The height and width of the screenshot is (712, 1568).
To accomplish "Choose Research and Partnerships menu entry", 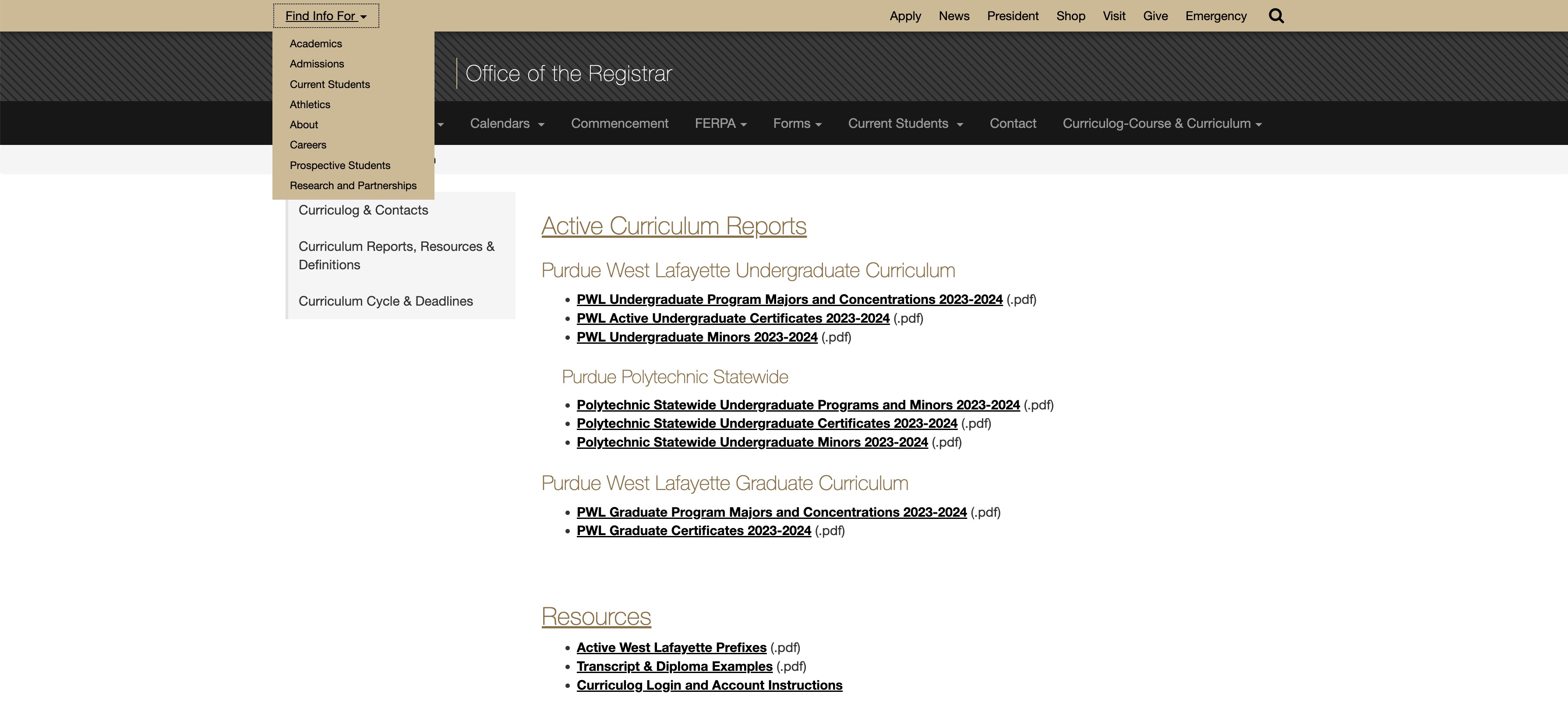I will pyautogui.click(x=353, y=185).
